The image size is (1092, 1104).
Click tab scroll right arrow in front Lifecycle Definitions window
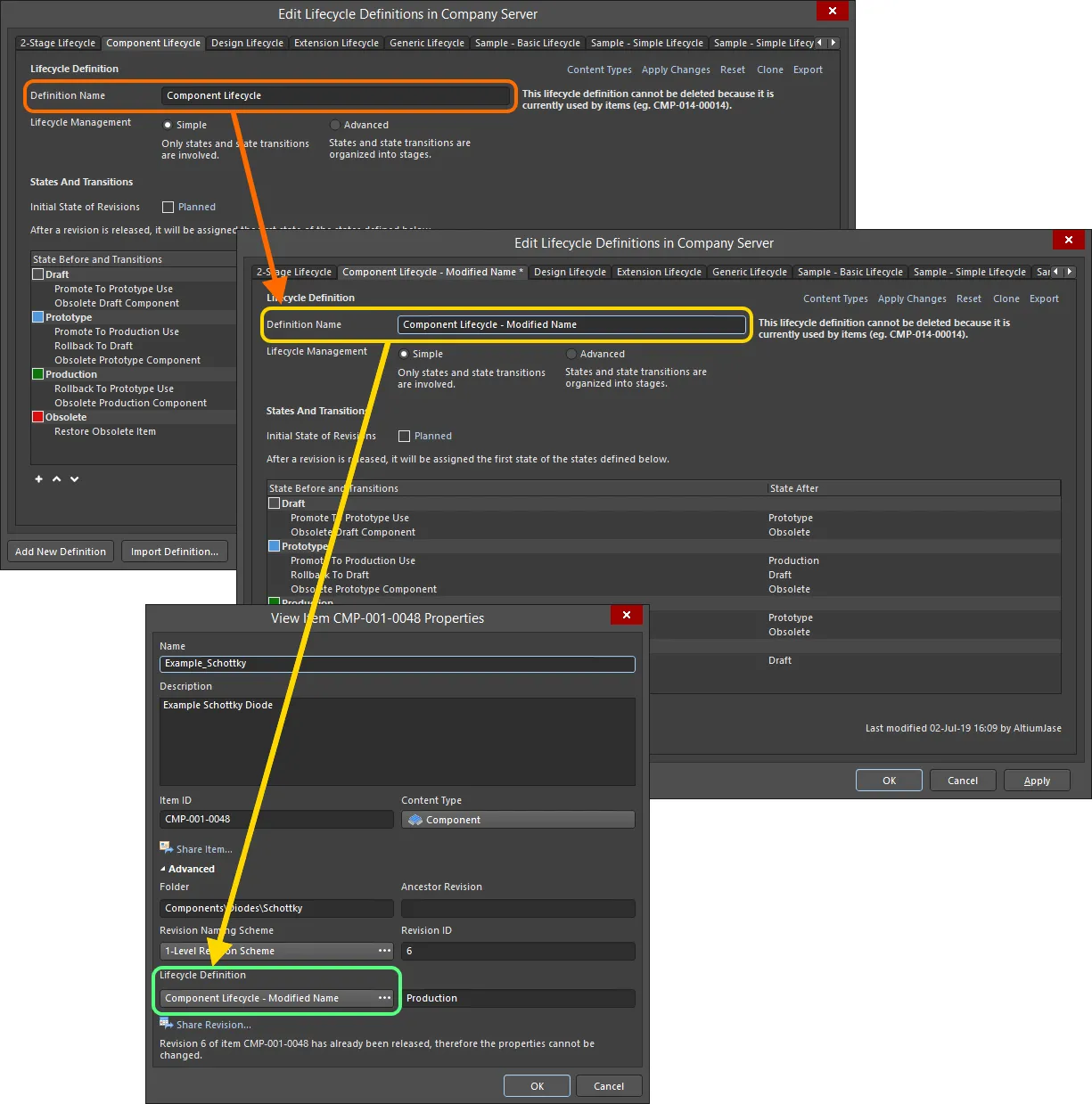[x=1069, y=272]
